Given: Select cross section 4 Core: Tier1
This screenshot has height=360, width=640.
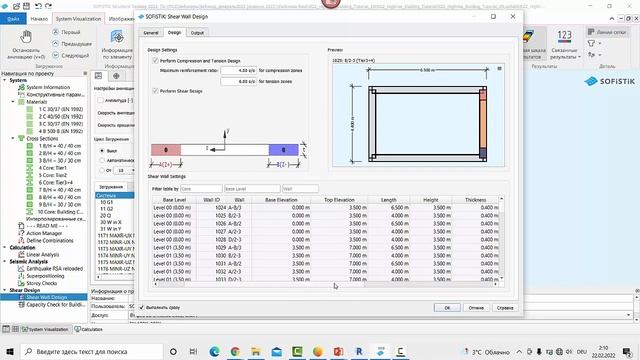Looking at the screenshot, I should pyautogui.click(x=52, y=168).
